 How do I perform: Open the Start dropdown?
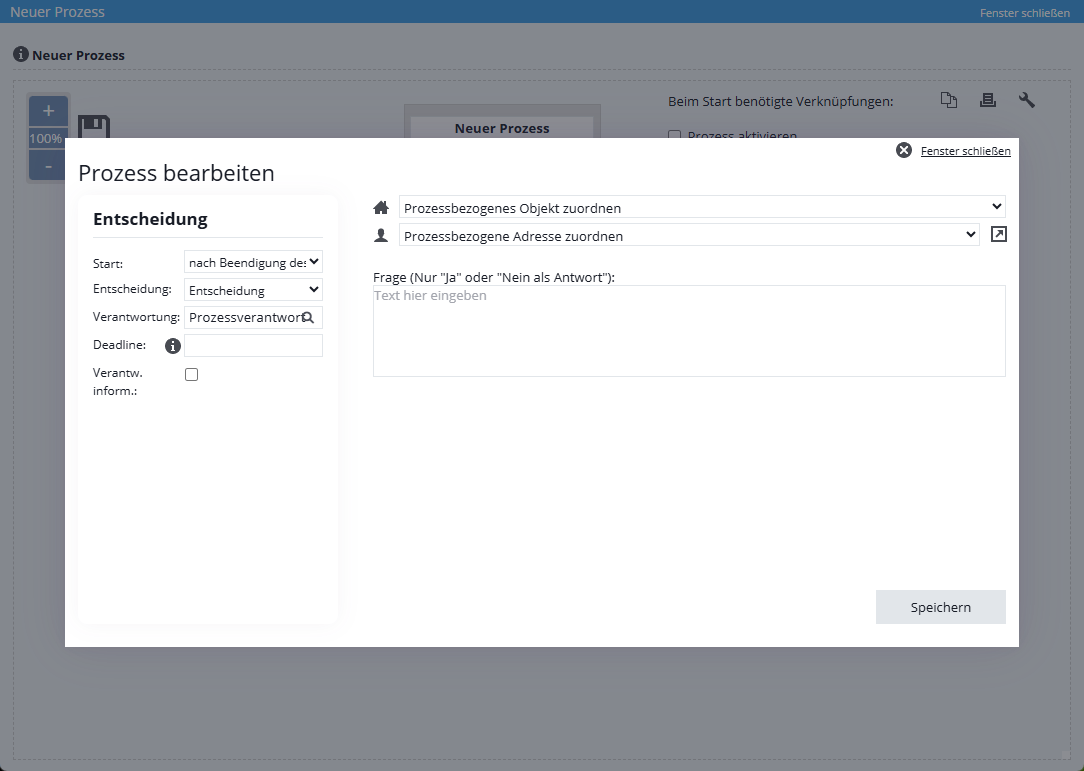[x=253, y=262]
